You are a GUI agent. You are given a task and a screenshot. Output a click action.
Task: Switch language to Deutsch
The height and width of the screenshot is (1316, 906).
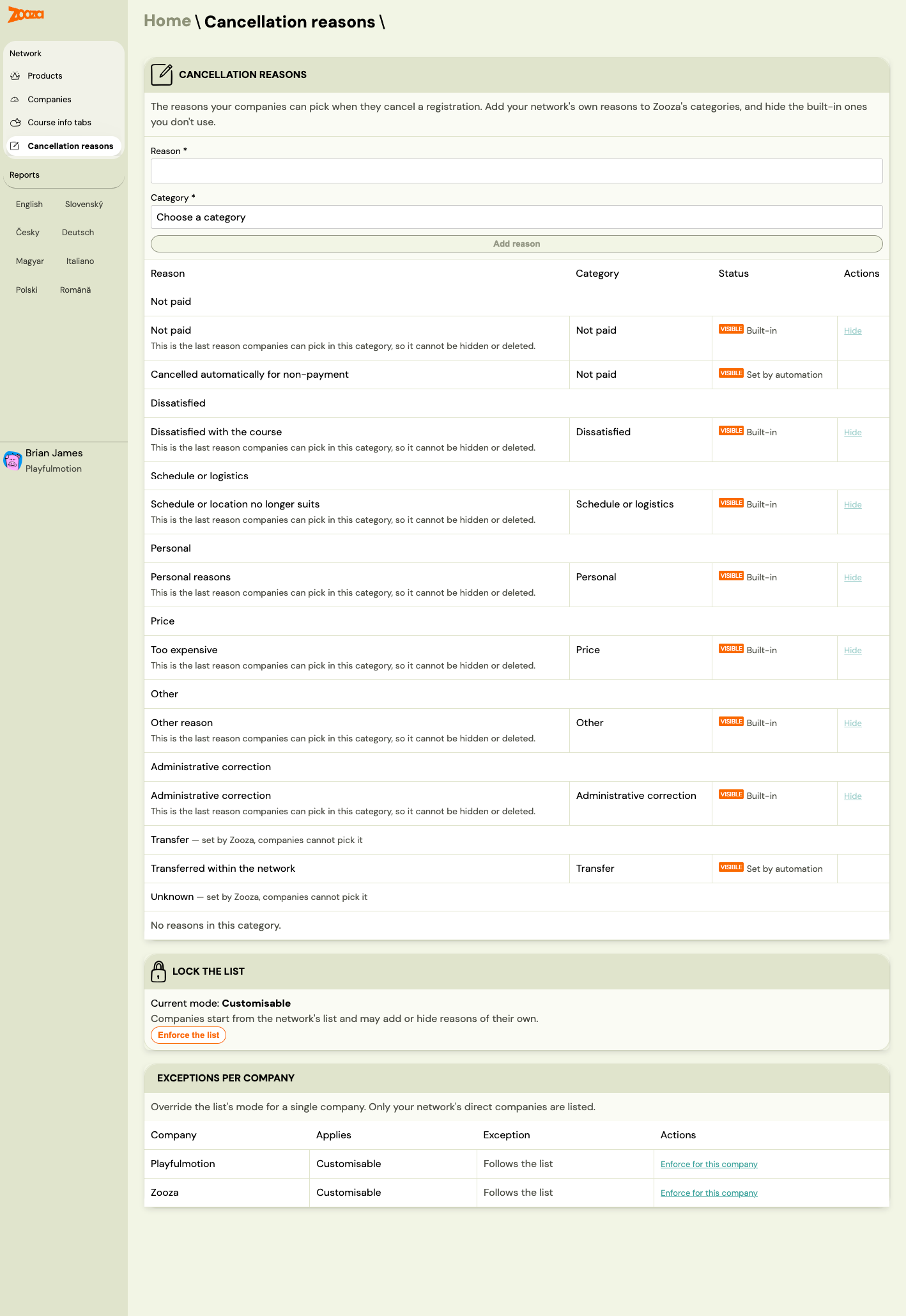coord(78,232)
